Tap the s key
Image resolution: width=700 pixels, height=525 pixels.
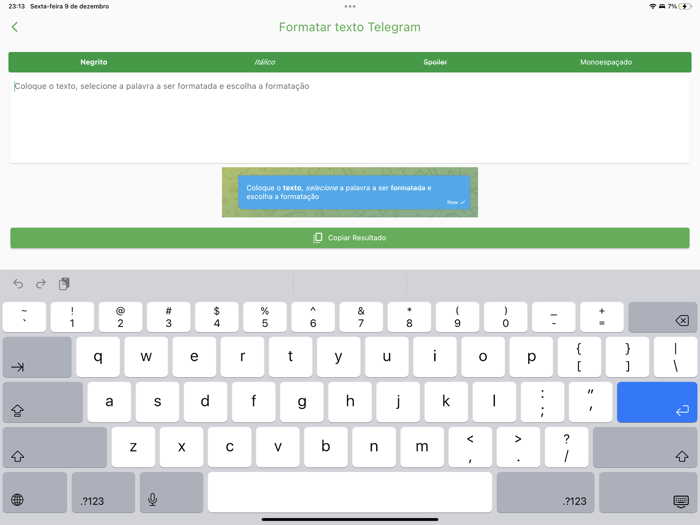tap(158, 402)
